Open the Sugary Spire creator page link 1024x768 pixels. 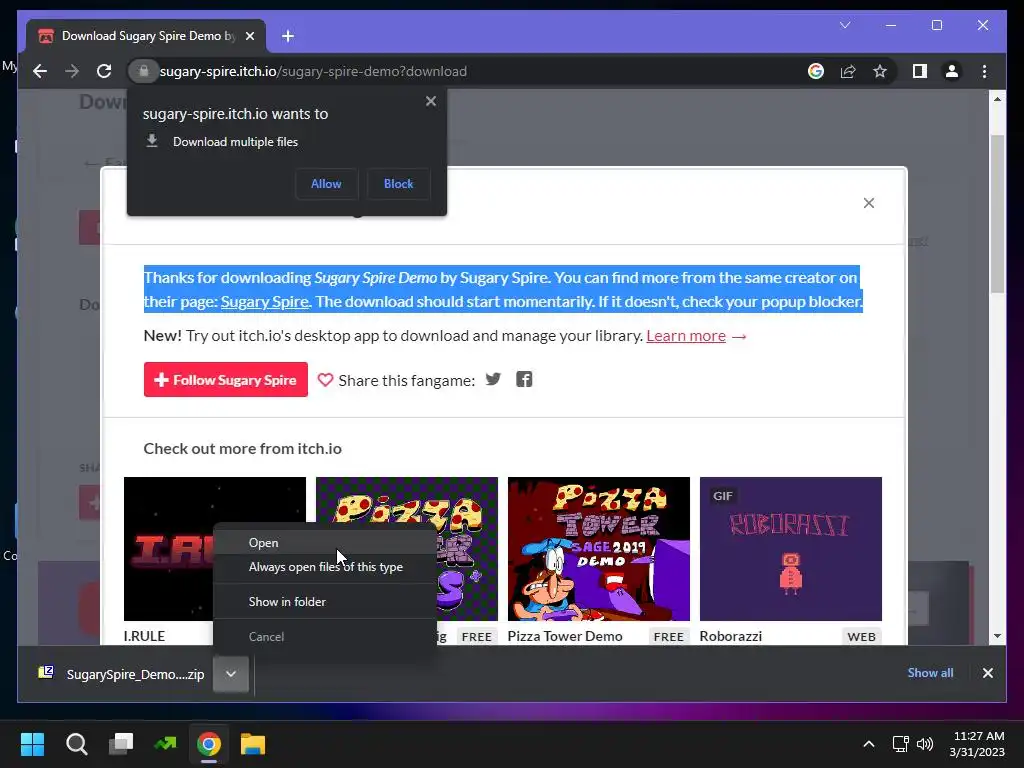point(264,302)
